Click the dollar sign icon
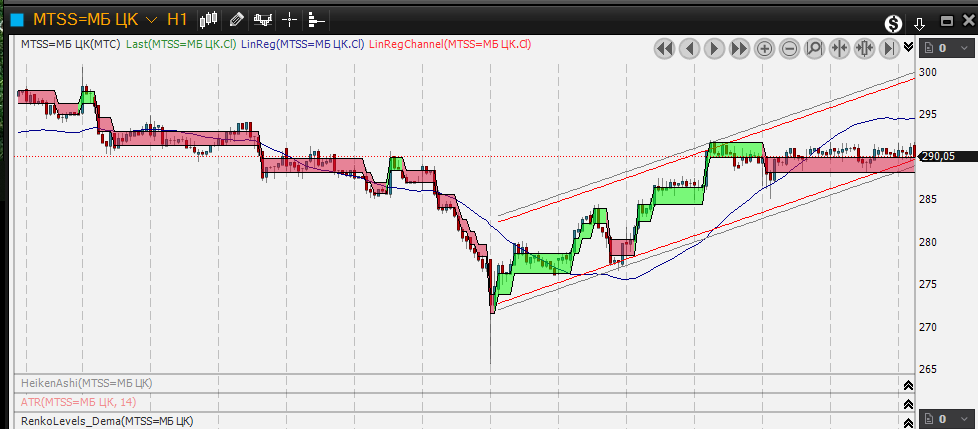Viewport: 978px width, 429px height. point(894,24)
